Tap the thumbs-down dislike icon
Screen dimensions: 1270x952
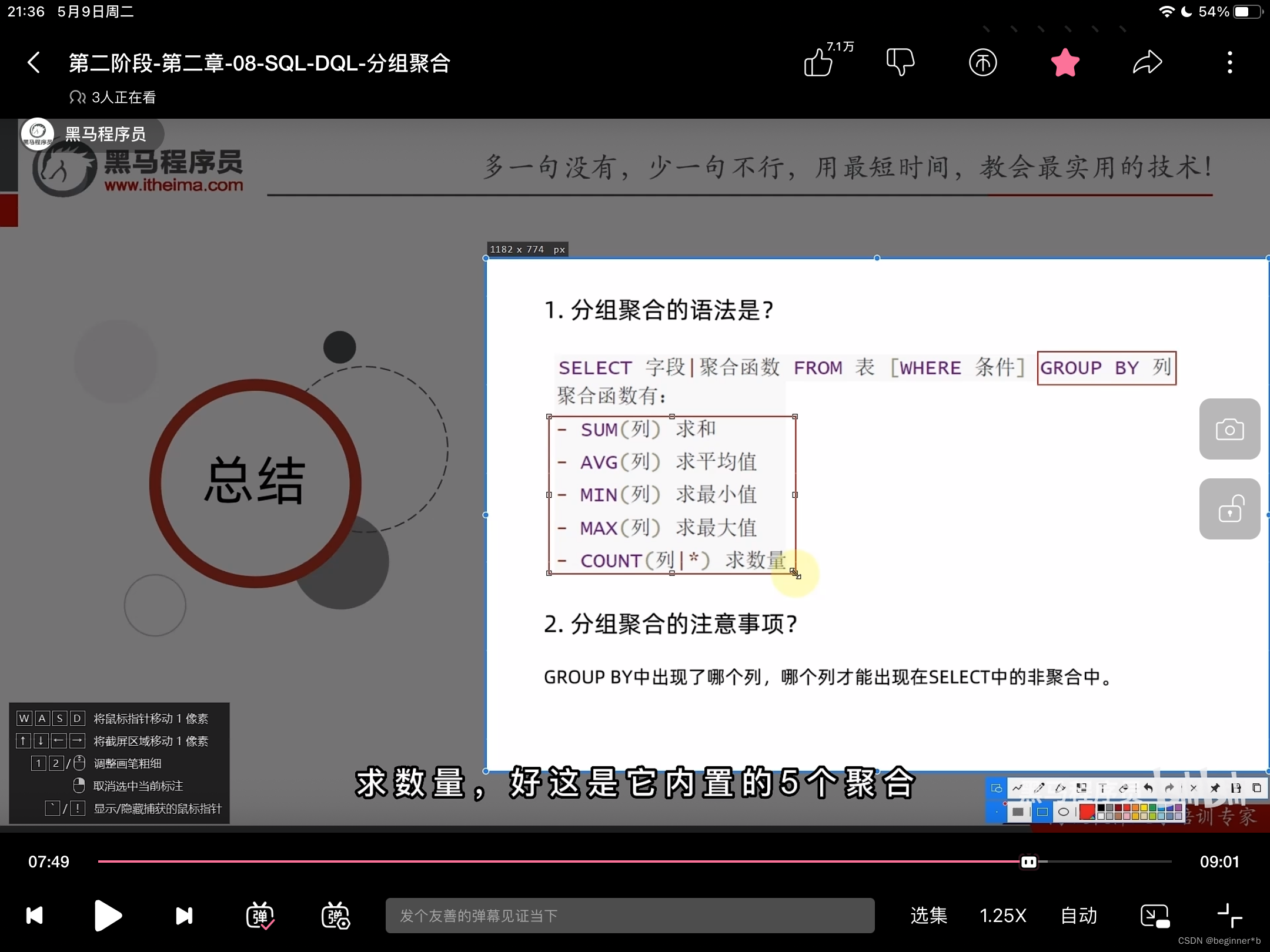click(x=900, y=62)
